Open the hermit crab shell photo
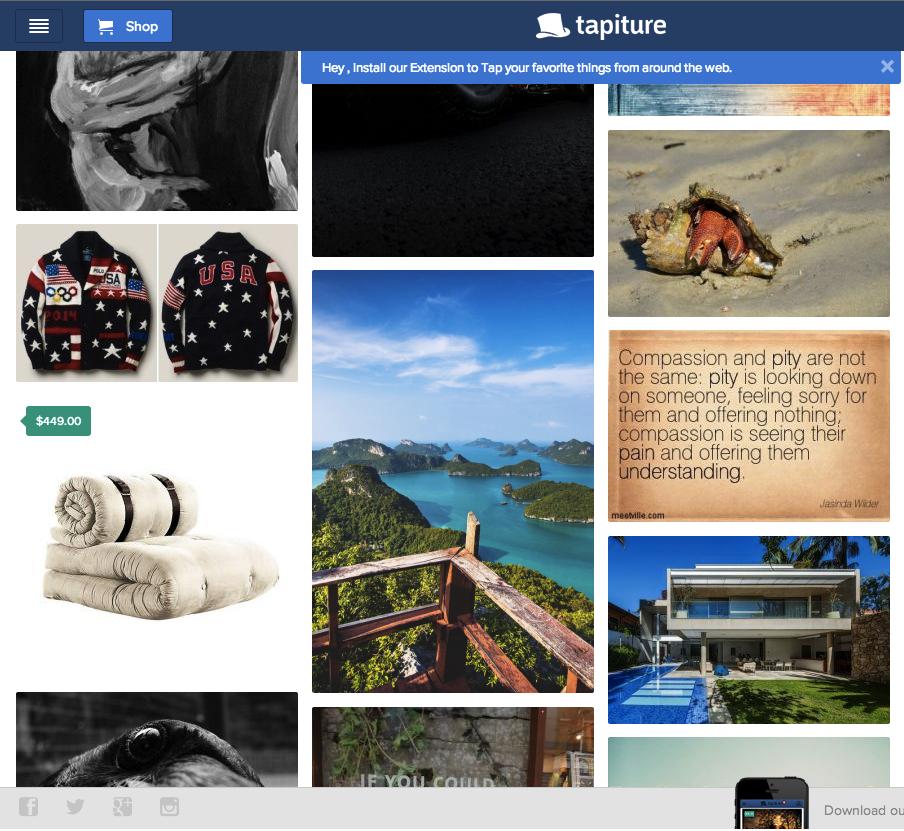 (x=749, y=223)
